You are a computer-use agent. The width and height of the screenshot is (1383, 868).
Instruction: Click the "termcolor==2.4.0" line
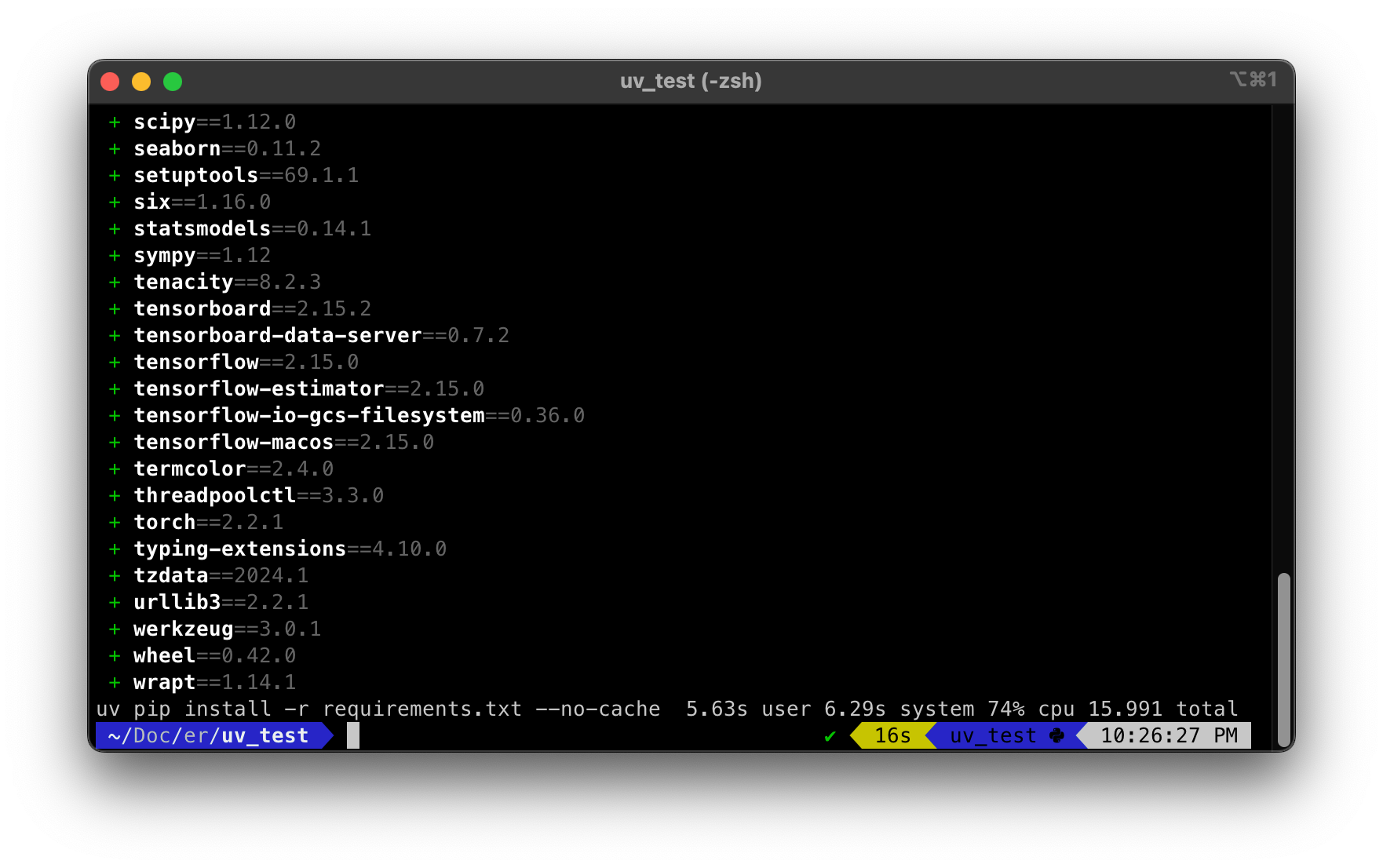click(x=221, y=469)
